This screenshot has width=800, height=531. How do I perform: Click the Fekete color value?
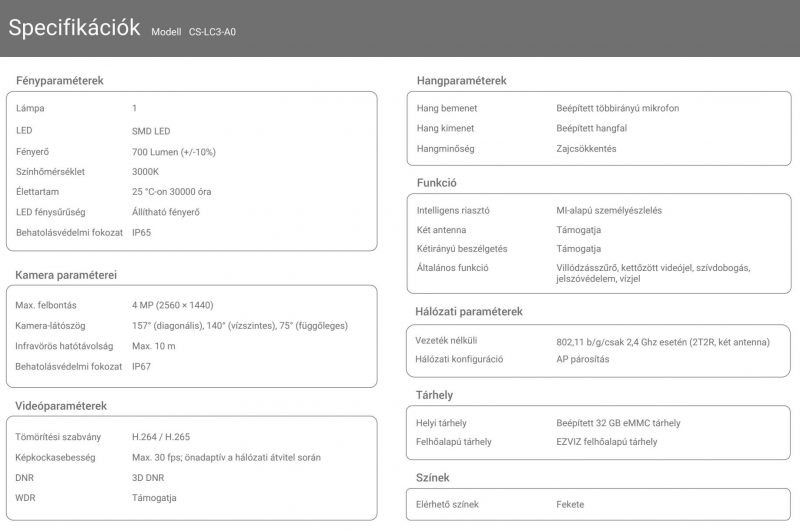pyautogui.click(x=570, y=504)
